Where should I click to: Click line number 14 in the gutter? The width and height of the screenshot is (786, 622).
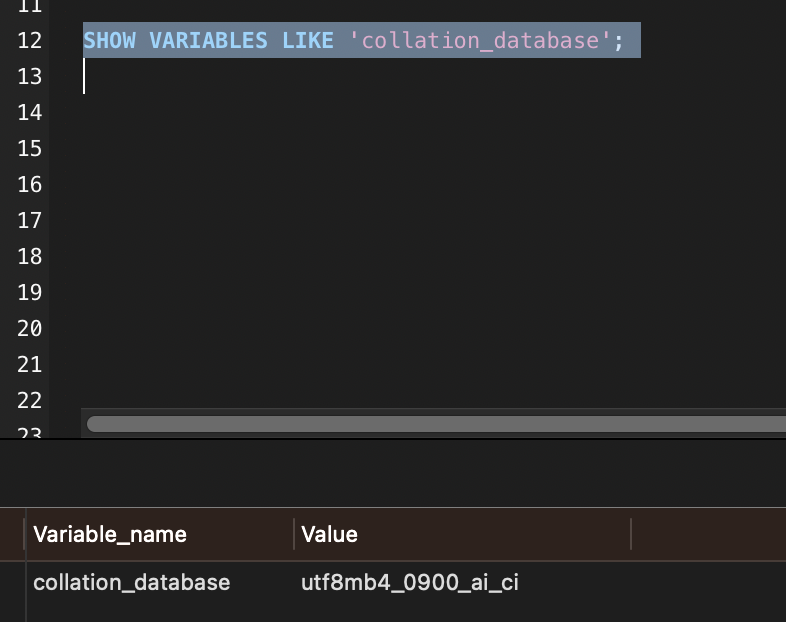click(30, 113)
